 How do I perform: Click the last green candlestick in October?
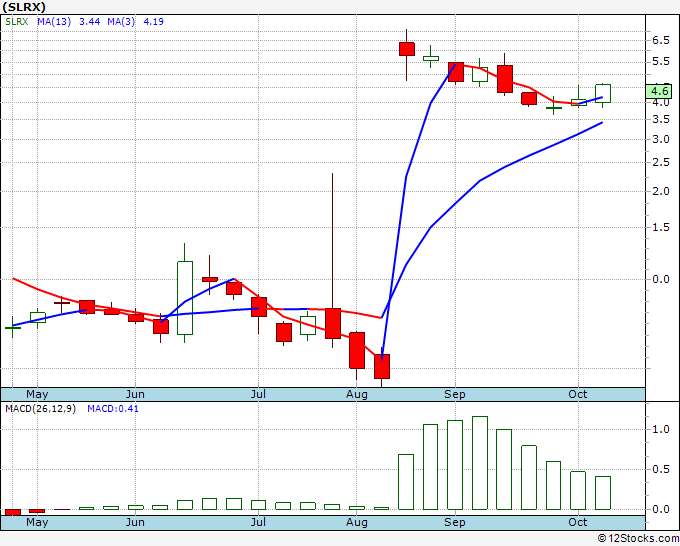pos(603,94)
